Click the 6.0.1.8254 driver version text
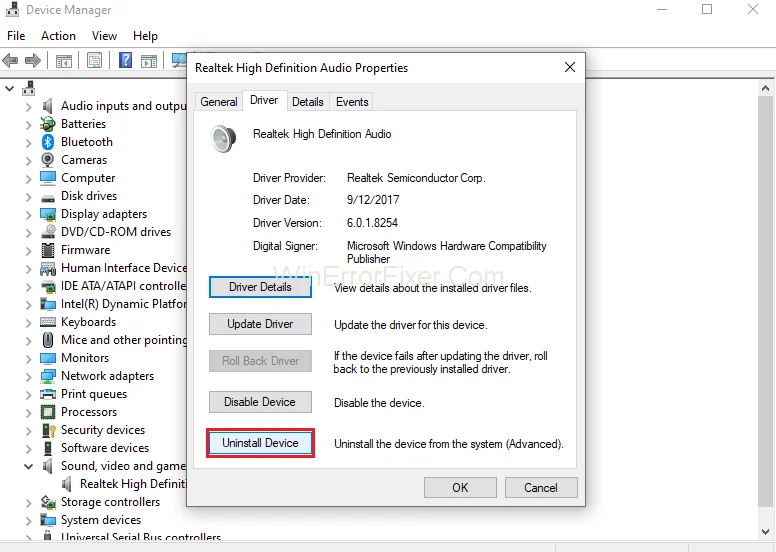 (x=372, y=223)
